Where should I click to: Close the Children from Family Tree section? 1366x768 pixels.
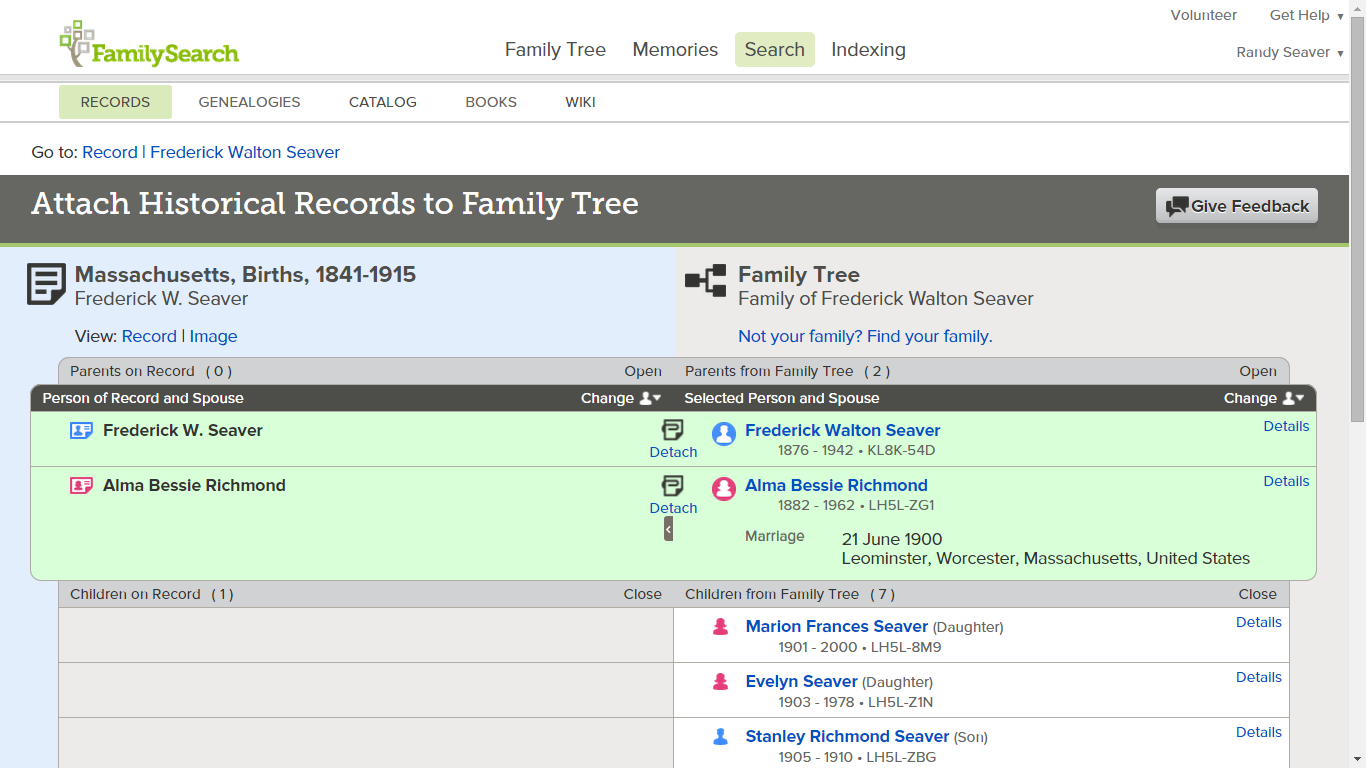[x=1258, y=594]
